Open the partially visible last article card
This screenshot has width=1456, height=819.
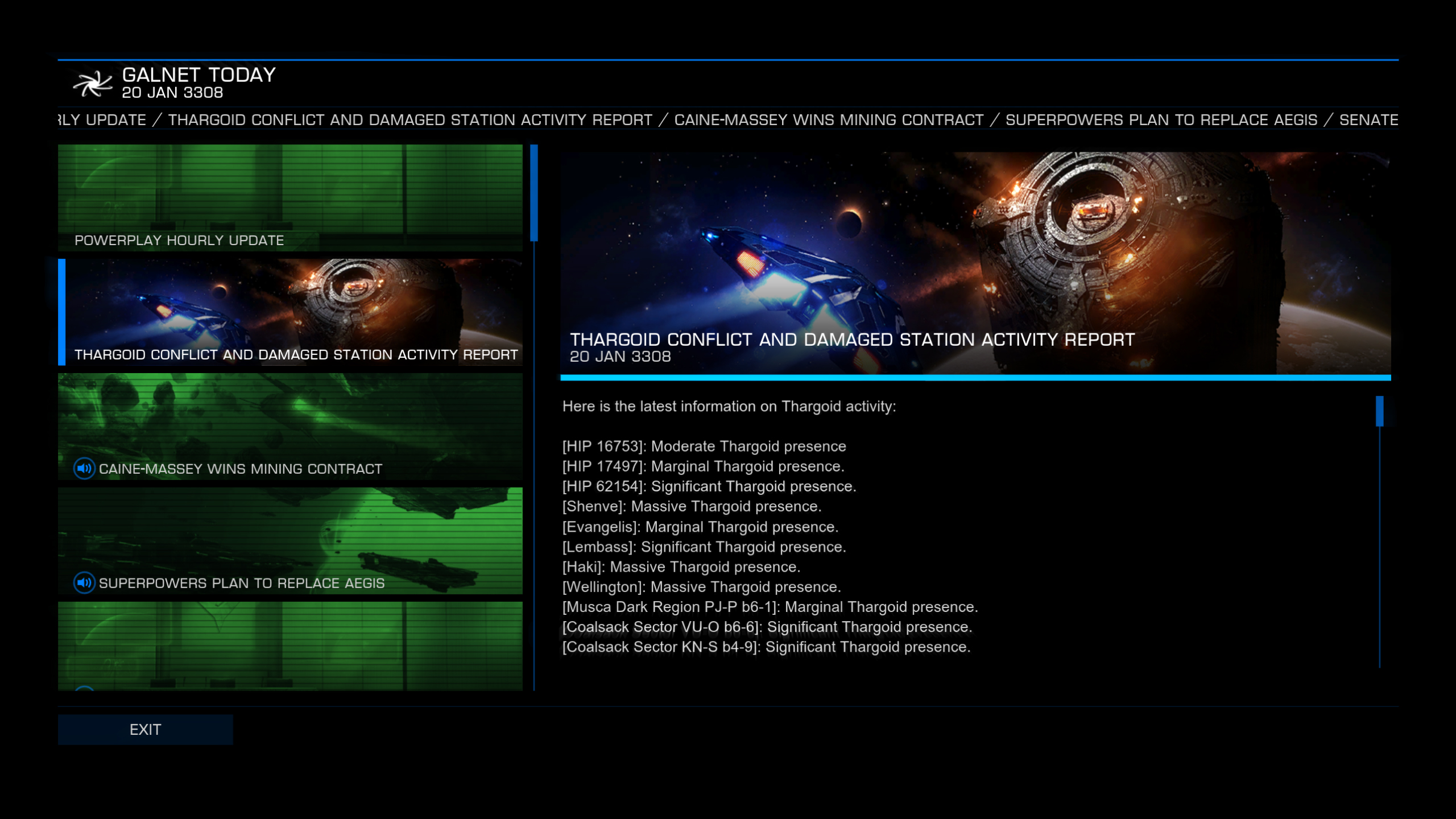pyautogui.click(x=290, y=646)
